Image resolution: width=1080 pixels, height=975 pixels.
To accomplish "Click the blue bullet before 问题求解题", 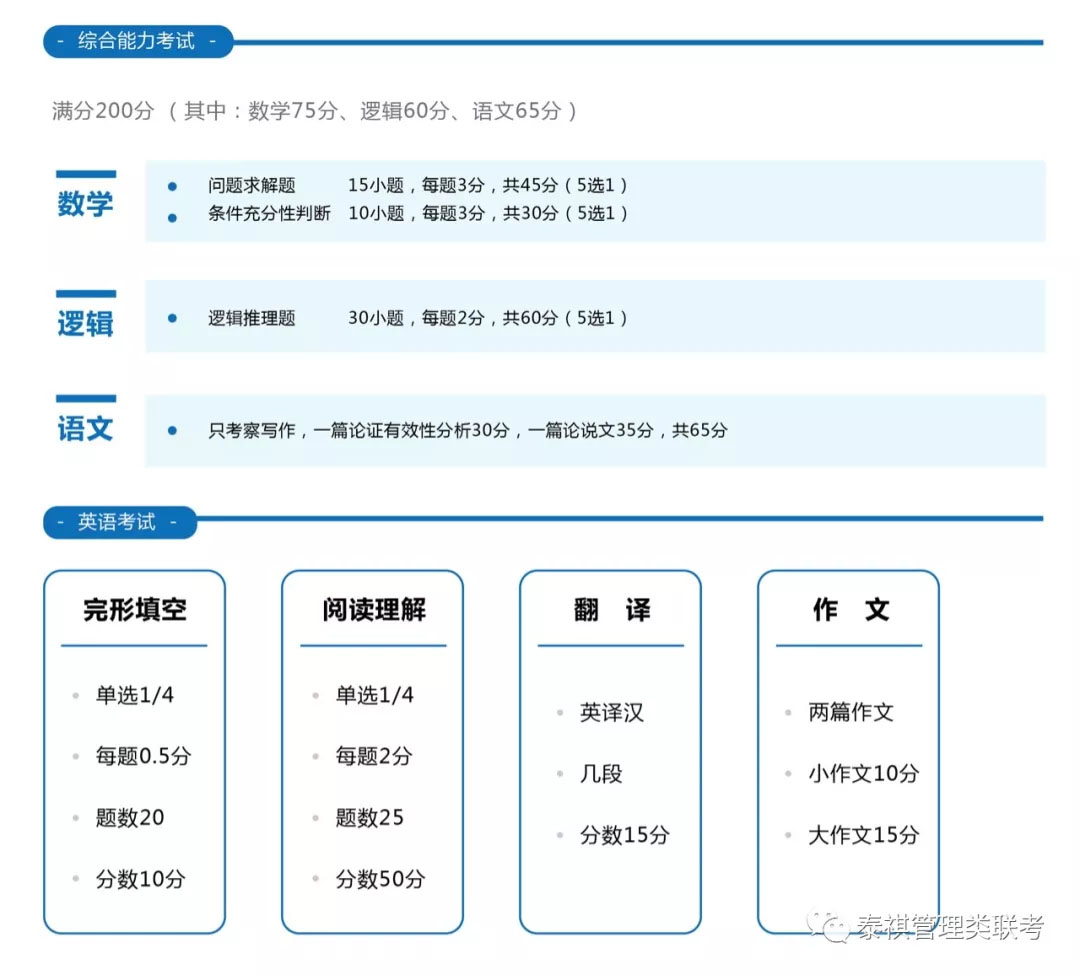I will [172, 186].
